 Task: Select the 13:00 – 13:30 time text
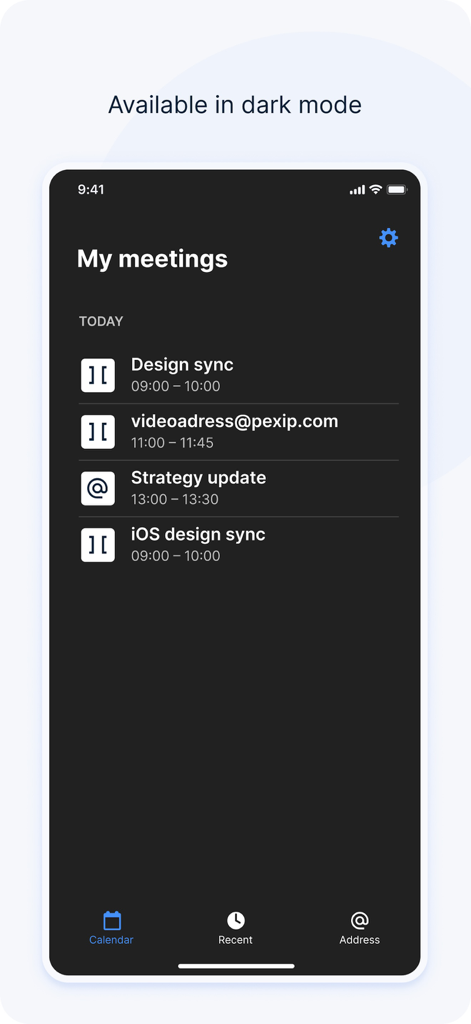(x=175, y=500)
